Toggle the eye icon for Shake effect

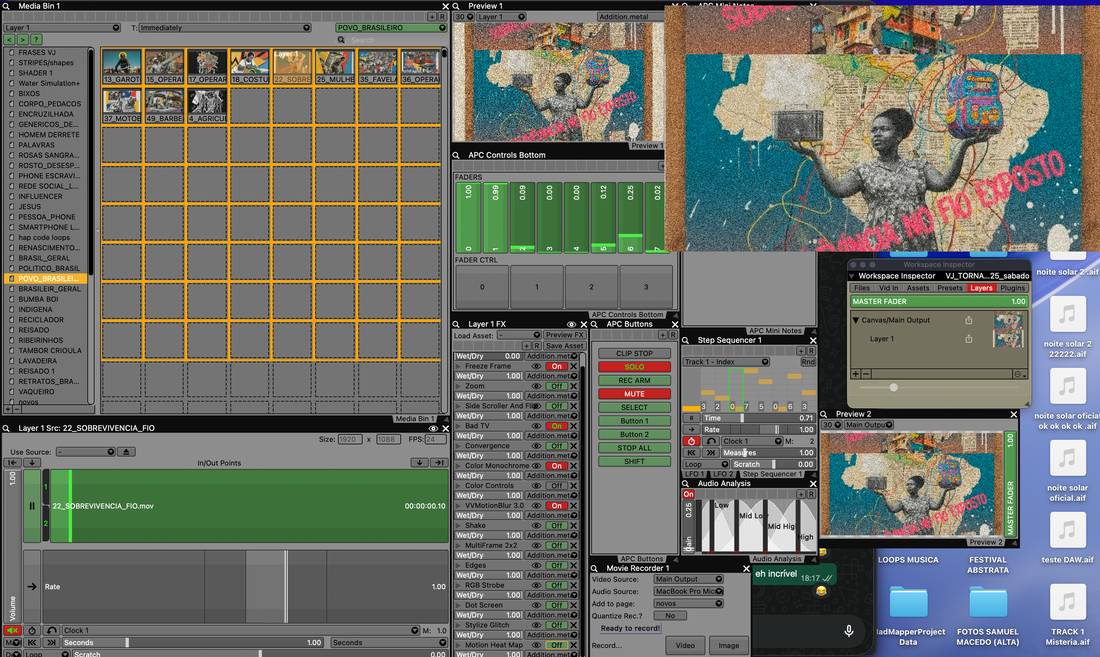[x=537, y=525]
